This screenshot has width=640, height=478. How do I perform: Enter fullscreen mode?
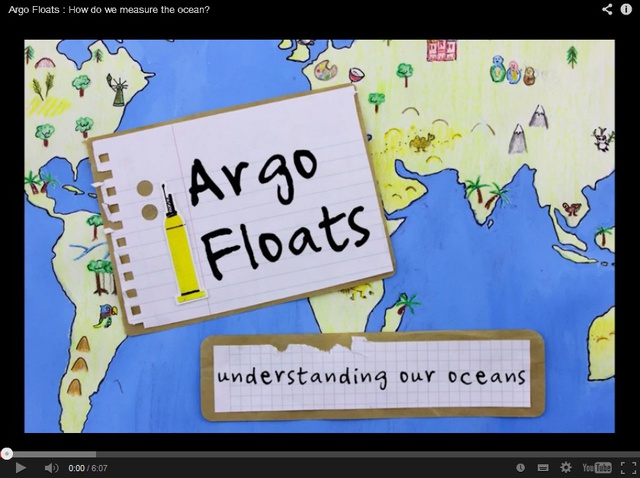(x=627, y=467)
